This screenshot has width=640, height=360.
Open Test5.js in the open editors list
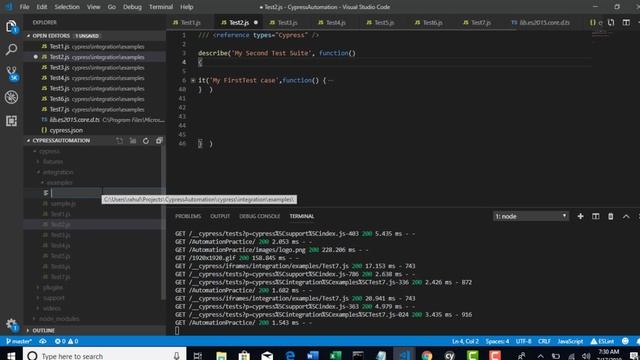tap(93, 89)
